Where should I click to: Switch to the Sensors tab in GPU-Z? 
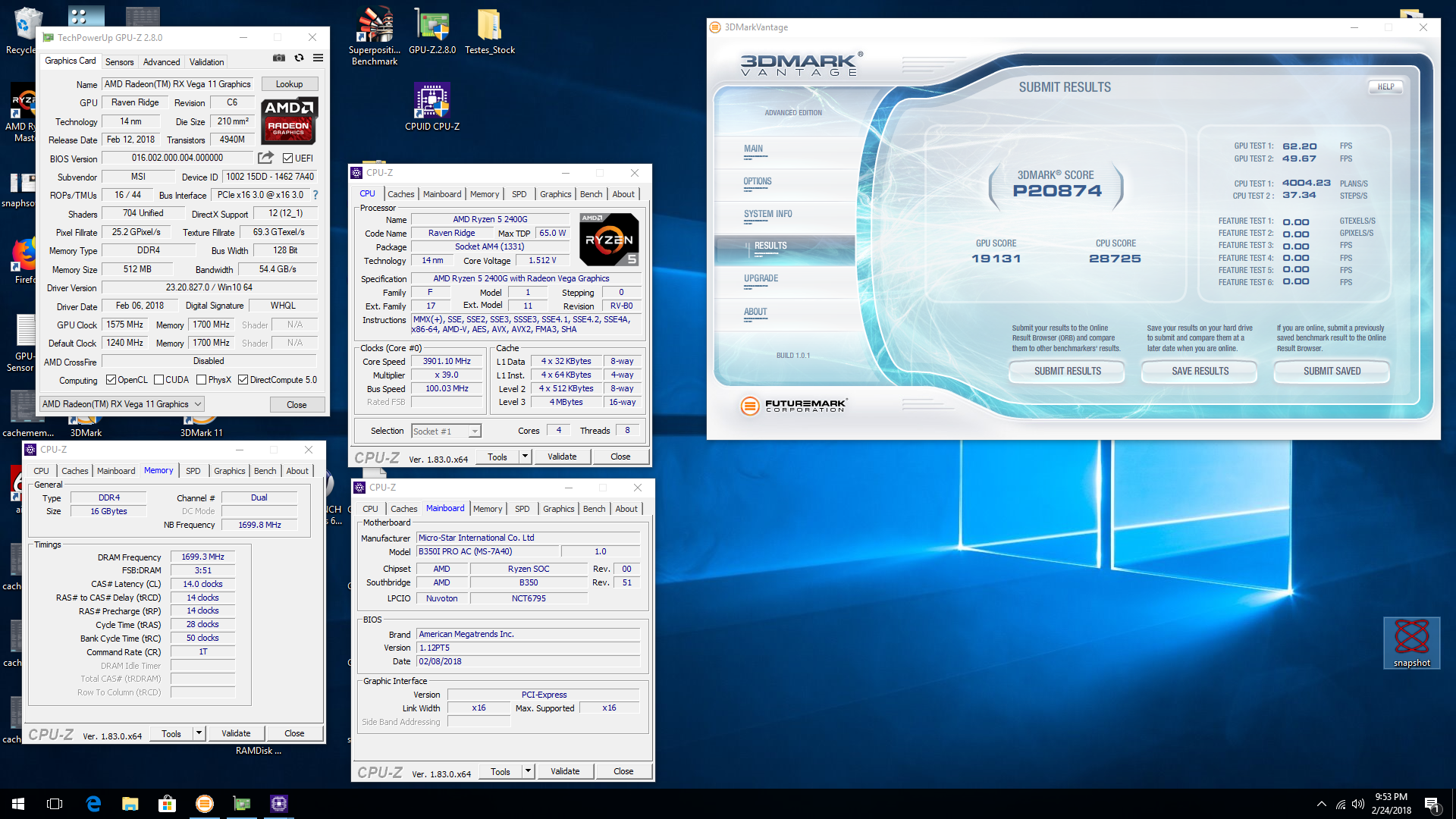(x=119, y=62)
